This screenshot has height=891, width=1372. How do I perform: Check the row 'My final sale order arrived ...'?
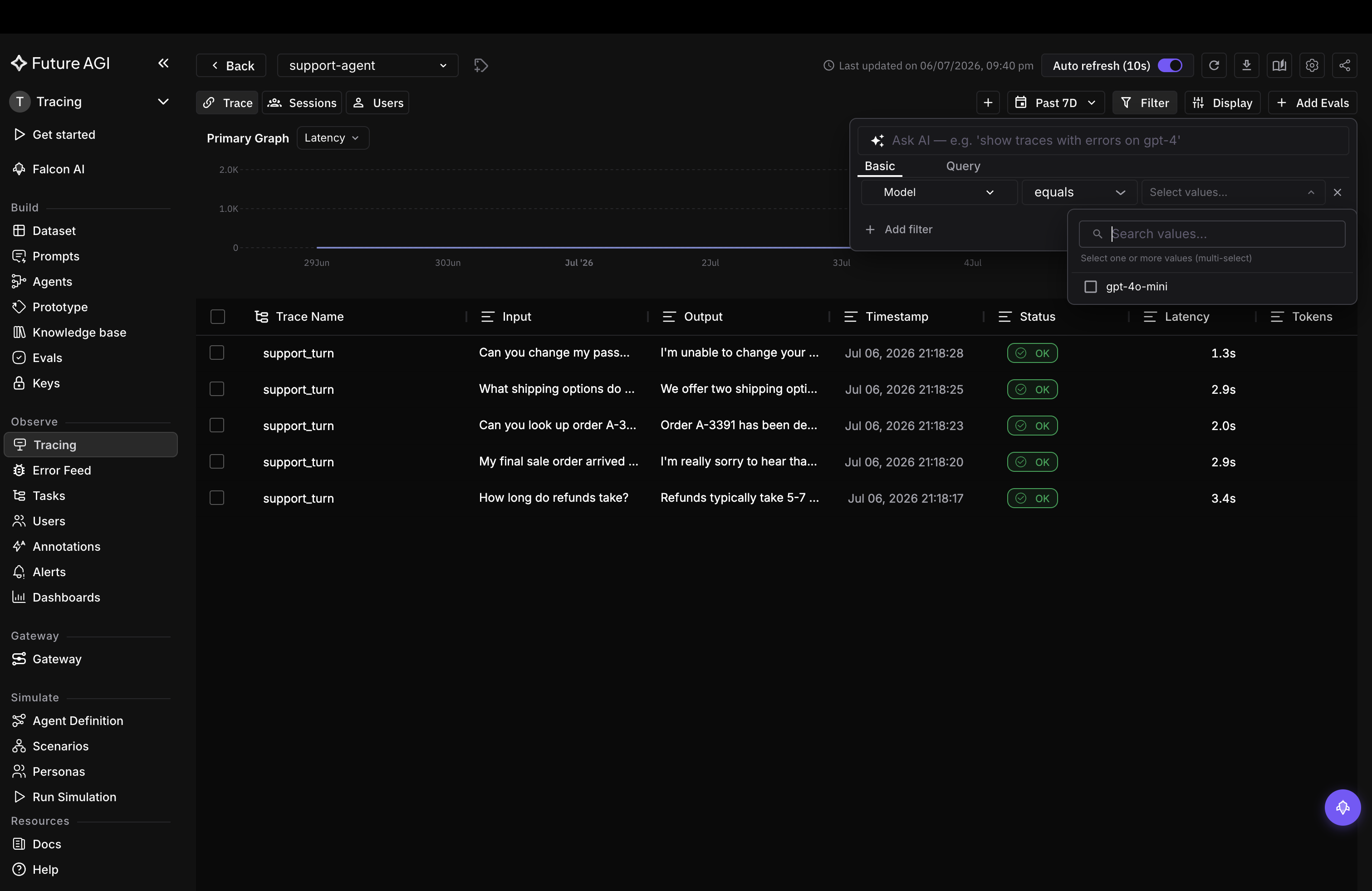tap(217, 461)
